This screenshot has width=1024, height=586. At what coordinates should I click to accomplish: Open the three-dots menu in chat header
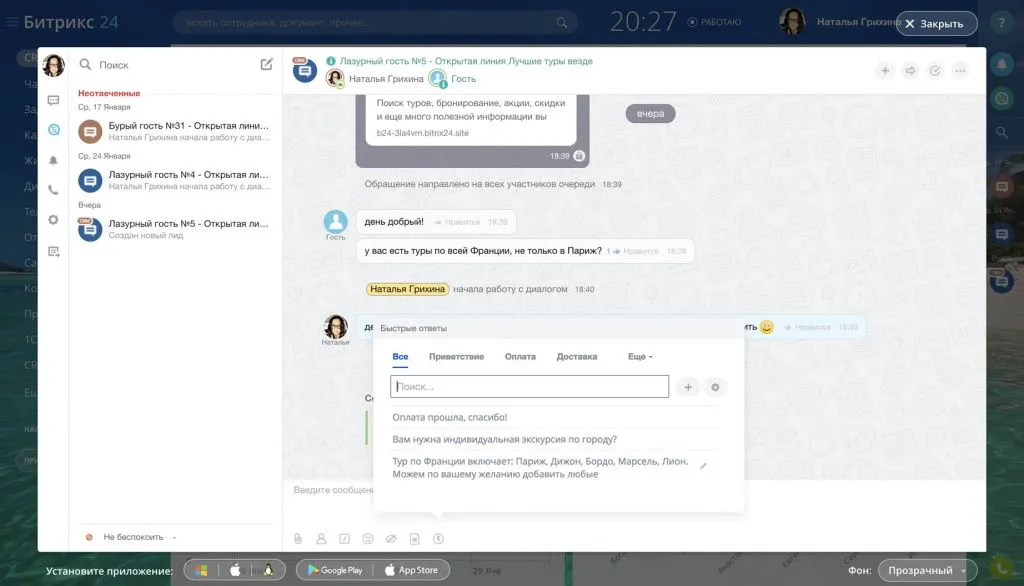(x=960, y=71)
